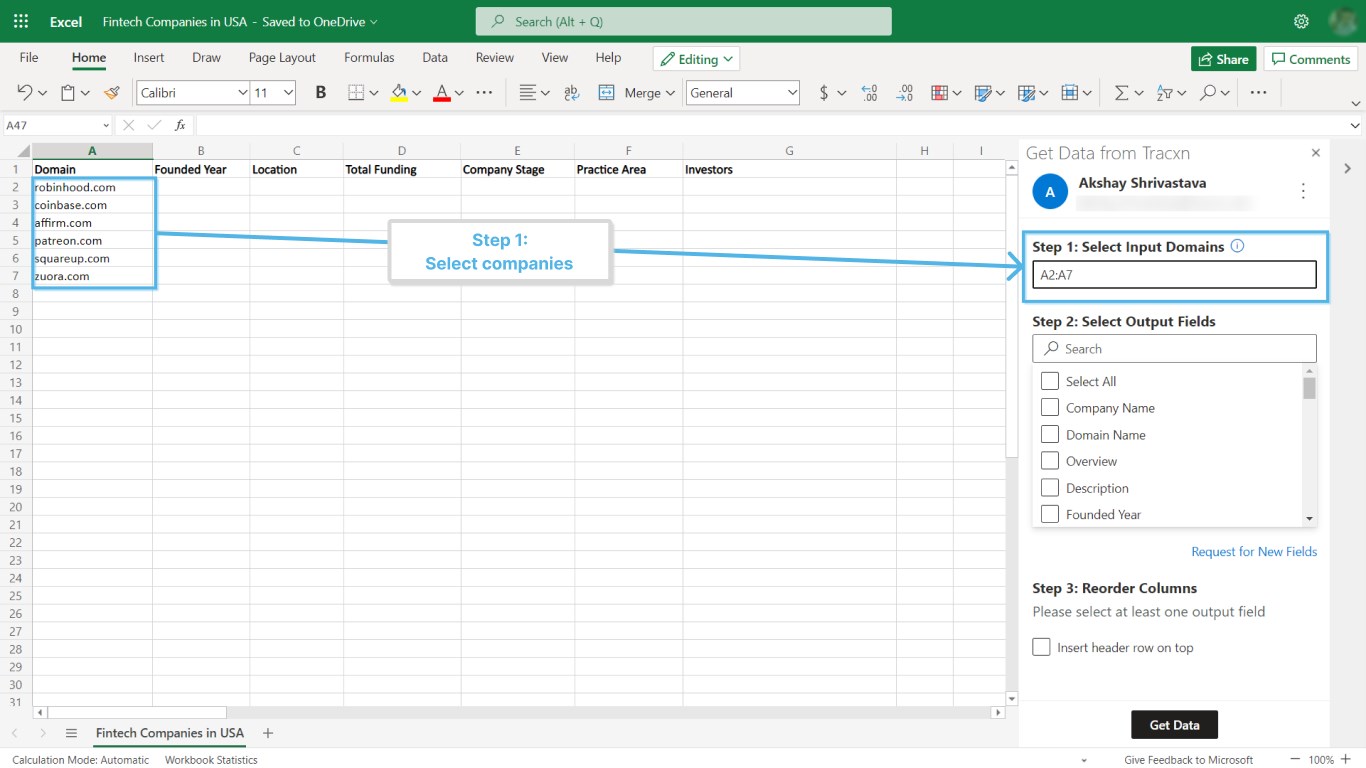Switch to the Page Layout tab
The width and height of the screenshot is (1366, 768).
[x=282, y=58]
